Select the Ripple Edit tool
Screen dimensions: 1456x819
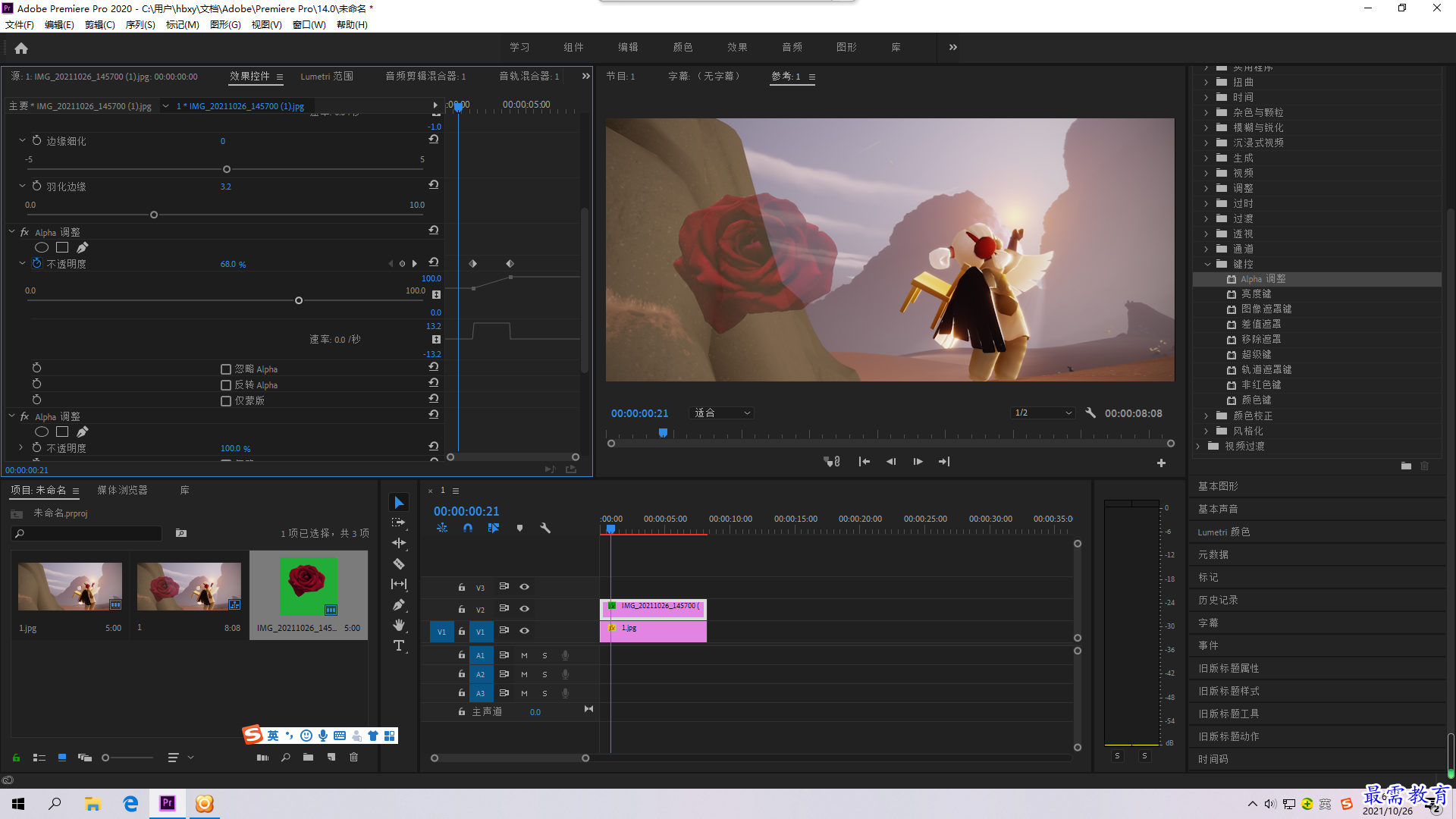[x=399, y=543]
